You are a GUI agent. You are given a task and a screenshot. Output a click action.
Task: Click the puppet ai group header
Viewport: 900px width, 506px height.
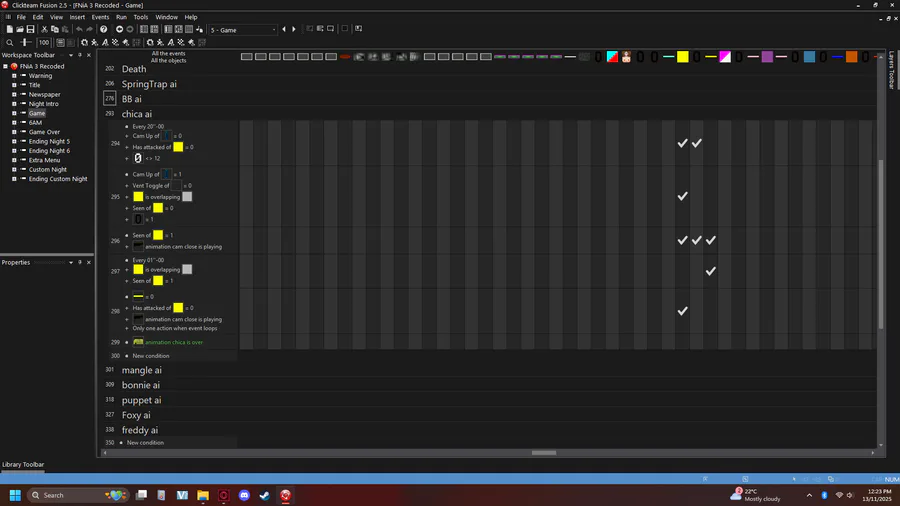(141, 400)
